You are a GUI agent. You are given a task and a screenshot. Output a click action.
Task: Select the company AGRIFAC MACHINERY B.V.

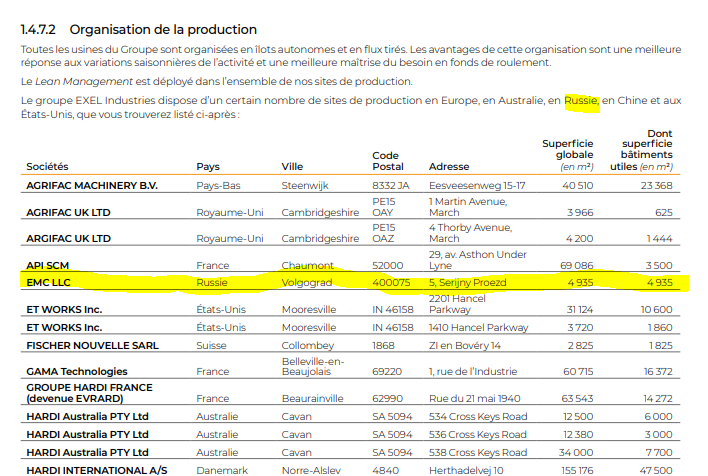click(x=92, y=186)
